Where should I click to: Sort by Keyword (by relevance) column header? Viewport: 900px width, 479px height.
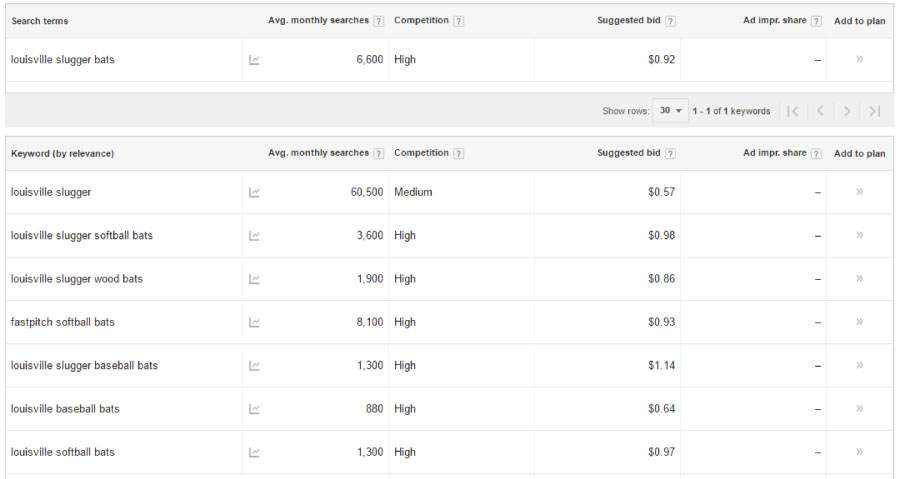tap(62, 154)
